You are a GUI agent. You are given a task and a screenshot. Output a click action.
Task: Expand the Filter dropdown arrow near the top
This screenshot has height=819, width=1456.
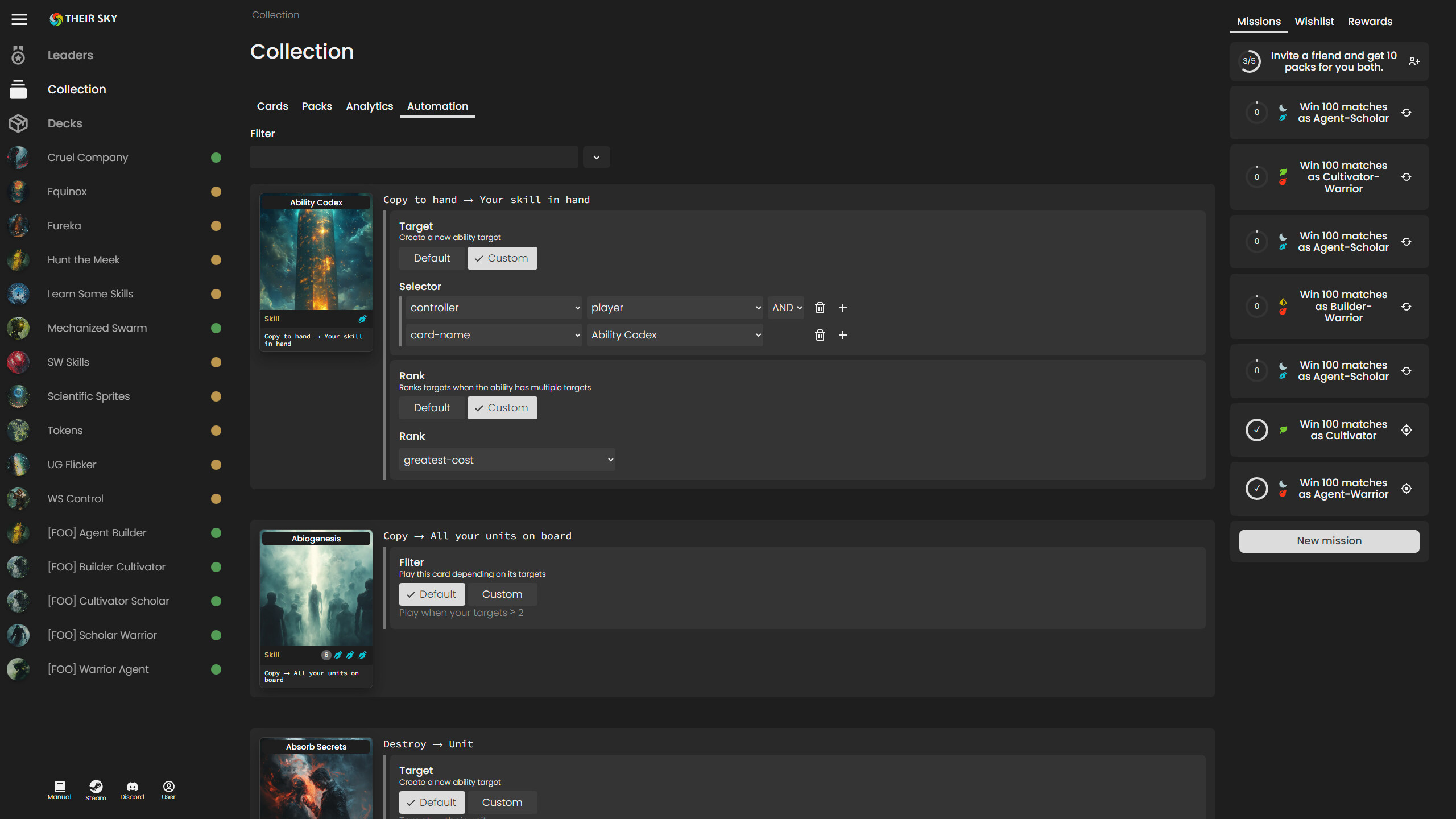click(596, 156)
